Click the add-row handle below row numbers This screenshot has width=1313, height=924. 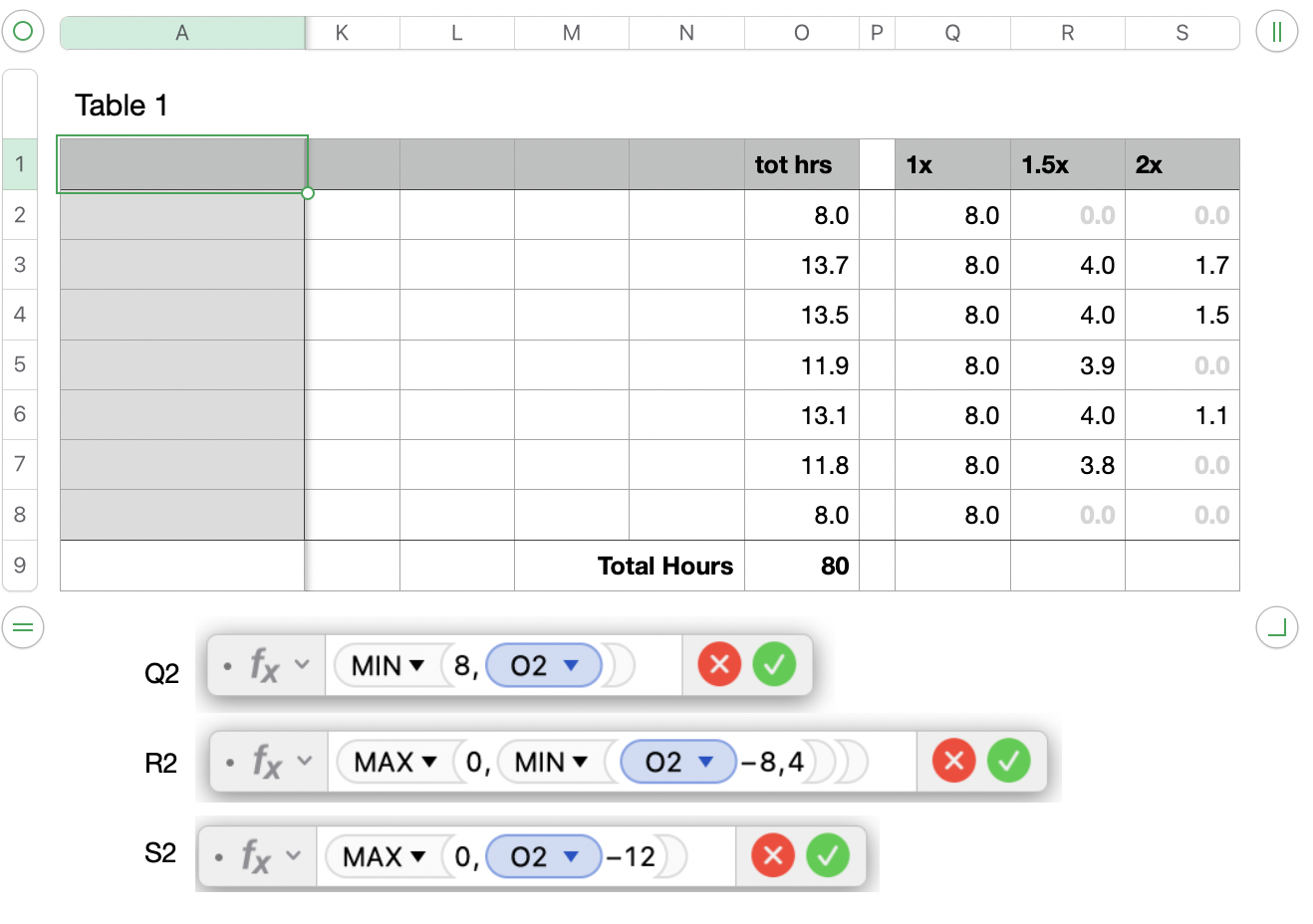coord(23,627)
